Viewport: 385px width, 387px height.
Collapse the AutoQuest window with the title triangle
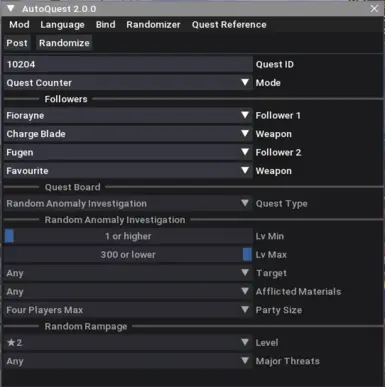pos(11,8)
